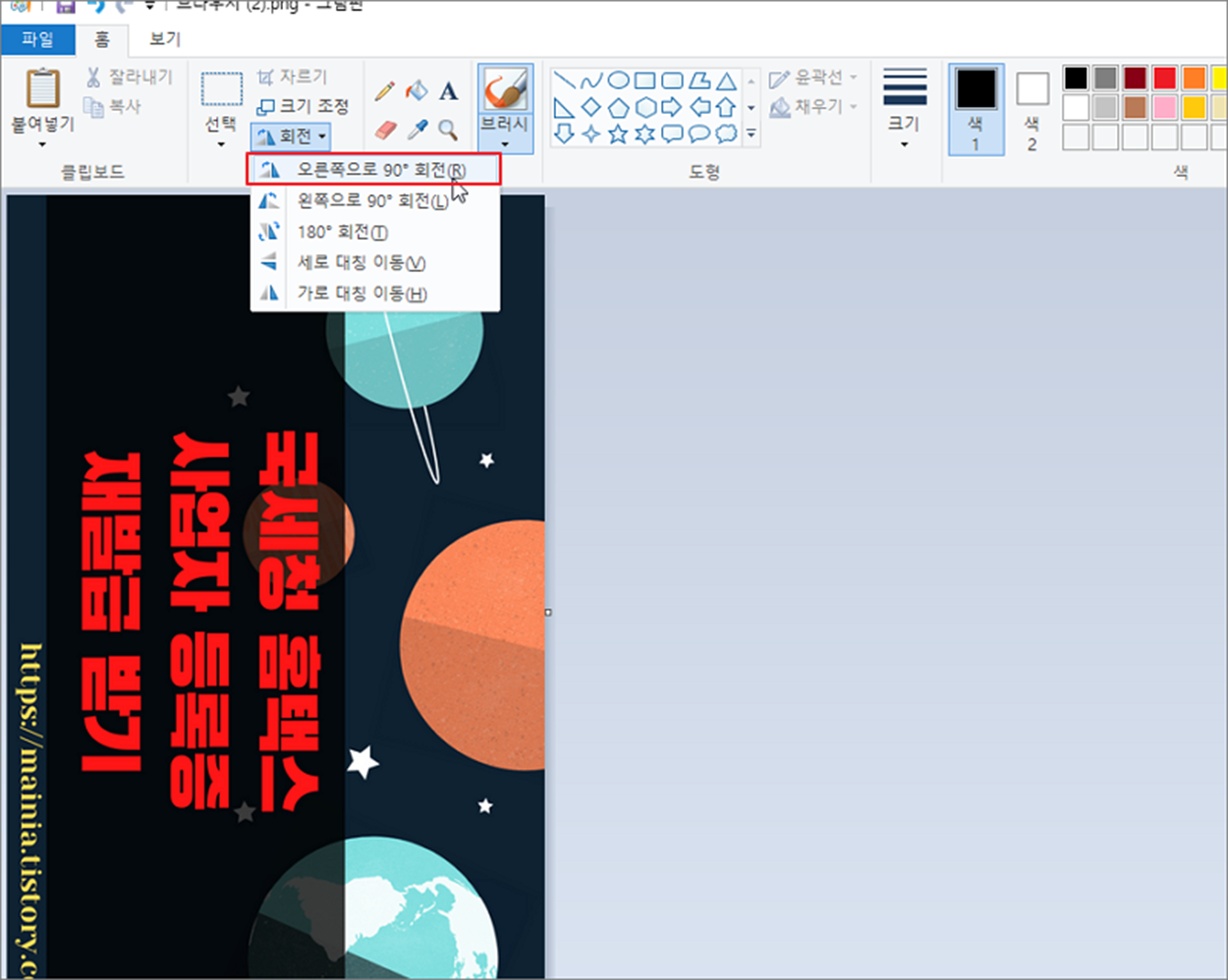This screenshot has height=980, width=1228.
Task: Select the Text tool (A)
Action: tap(448, 91)
